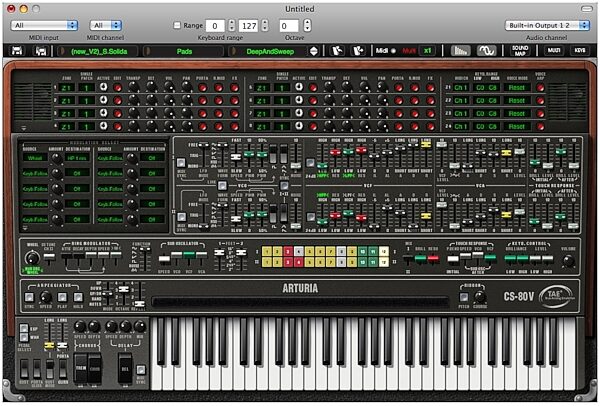This screenshot has height=406, width=600.
Task: Click the x1 polyphony display
Action: [x=427, y=51]
